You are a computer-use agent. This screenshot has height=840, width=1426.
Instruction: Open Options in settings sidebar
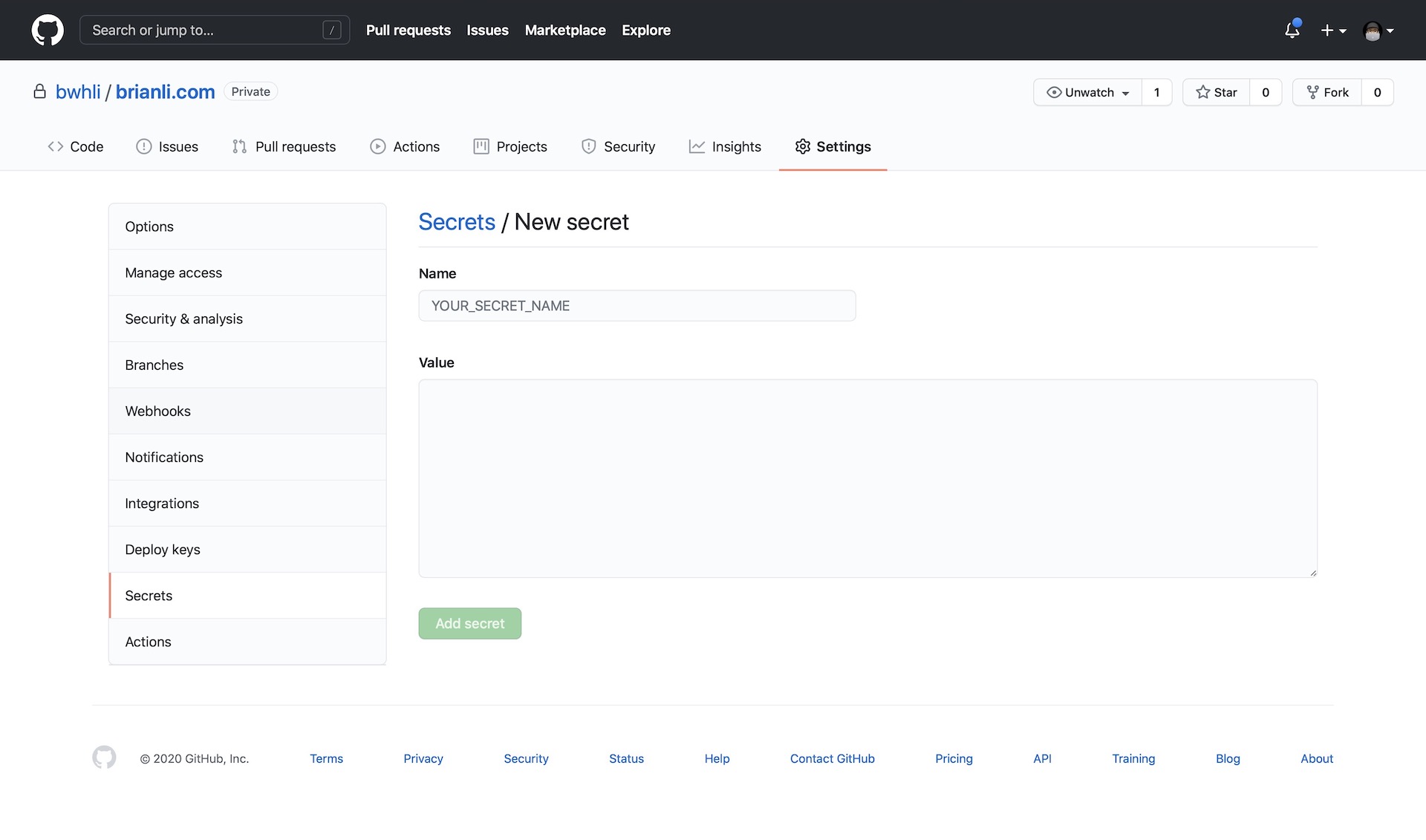pyautogui.click(x=247, y=227)
